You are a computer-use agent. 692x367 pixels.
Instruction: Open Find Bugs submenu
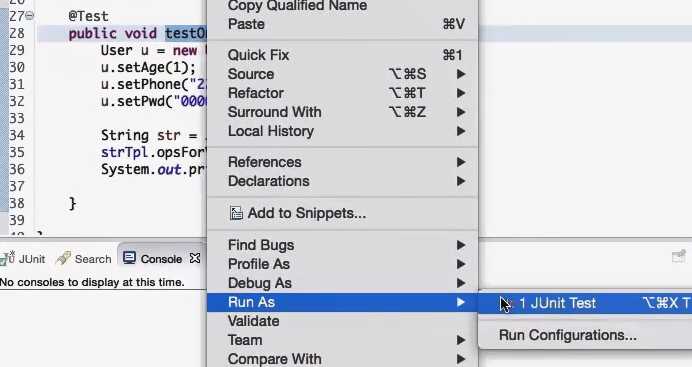click(x=342, y=245)
